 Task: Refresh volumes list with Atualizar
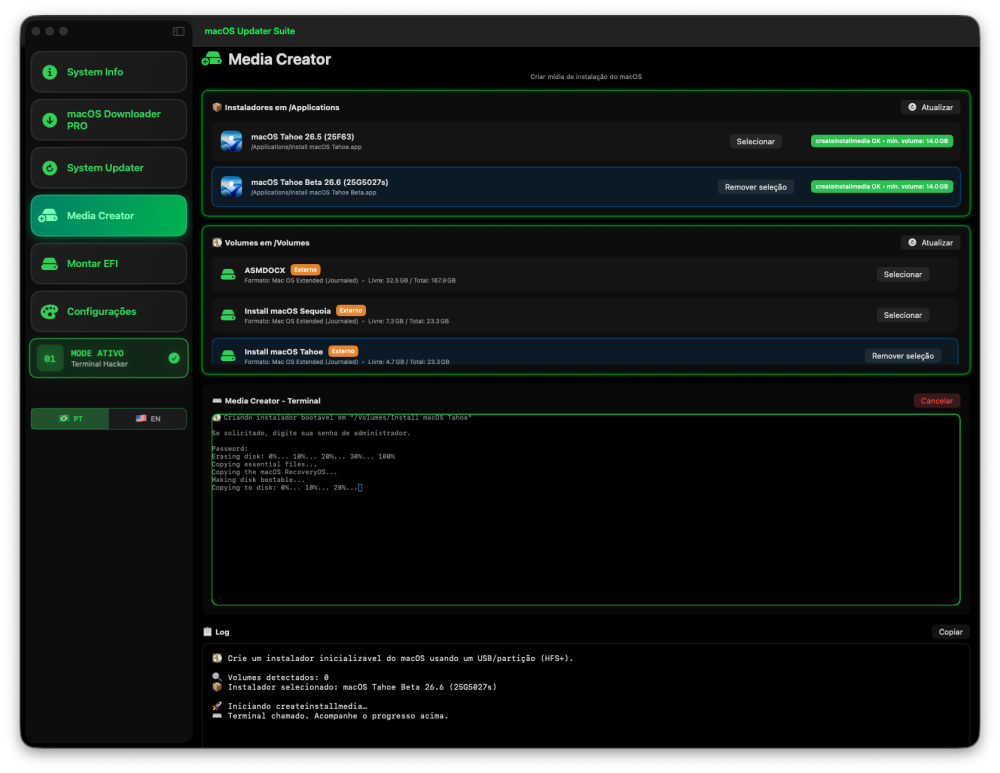930,242
